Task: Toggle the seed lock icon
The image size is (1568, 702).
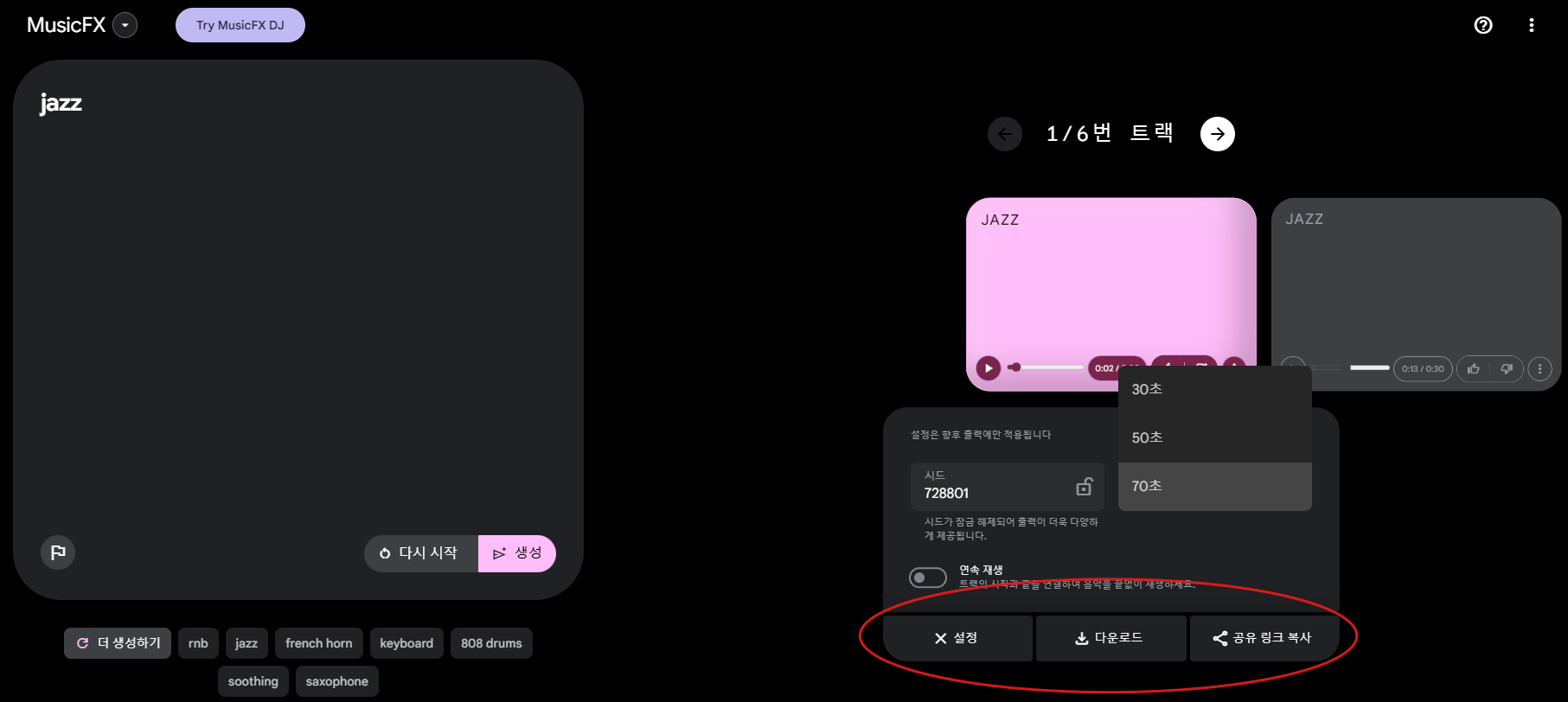Action: tap(1084, 487)
